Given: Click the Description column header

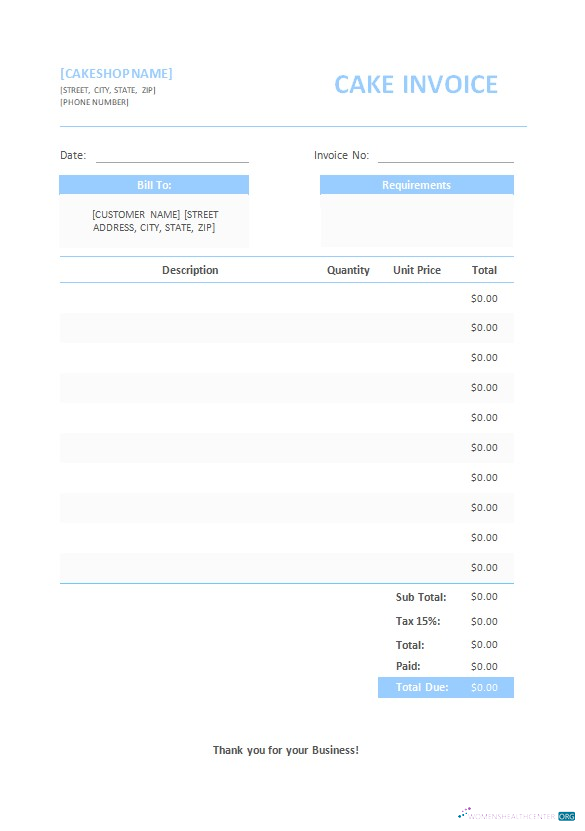Looking at the screenshot, I should (x=190, y=270).
